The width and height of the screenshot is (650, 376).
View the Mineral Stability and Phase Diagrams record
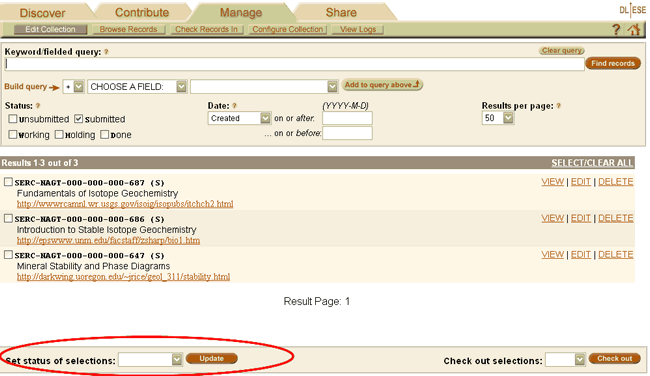[553, 255]
